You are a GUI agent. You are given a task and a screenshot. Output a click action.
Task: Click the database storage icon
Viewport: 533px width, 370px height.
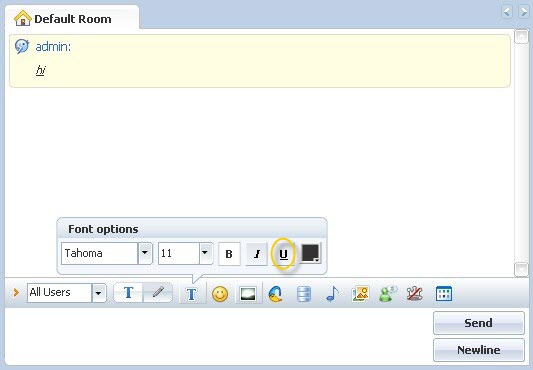(304, 293)
